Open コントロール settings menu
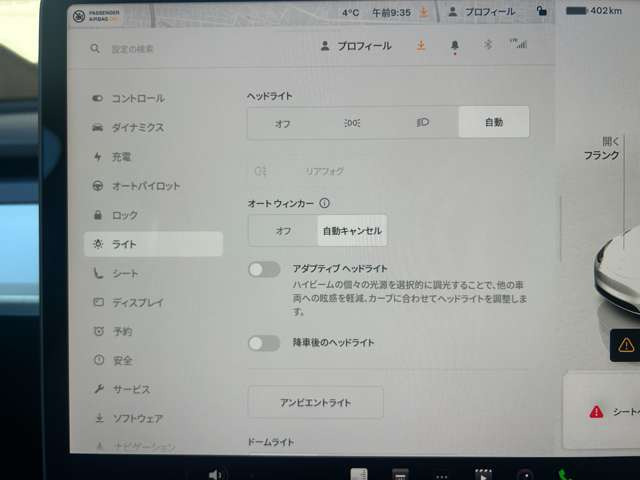Screen dimensions: 640x480 click(137, 98)
